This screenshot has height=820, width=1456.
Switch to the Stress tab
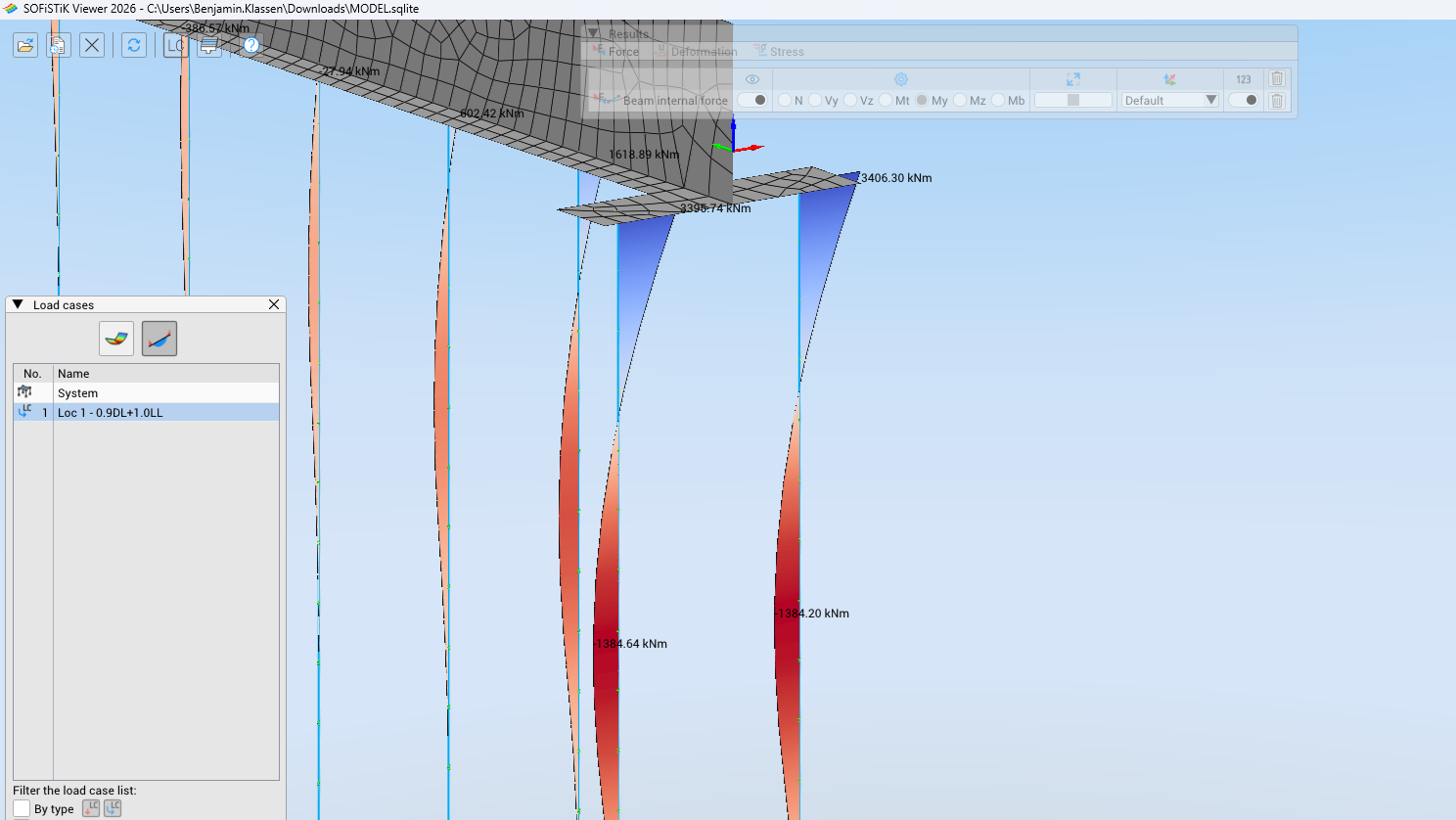point(779,51)
